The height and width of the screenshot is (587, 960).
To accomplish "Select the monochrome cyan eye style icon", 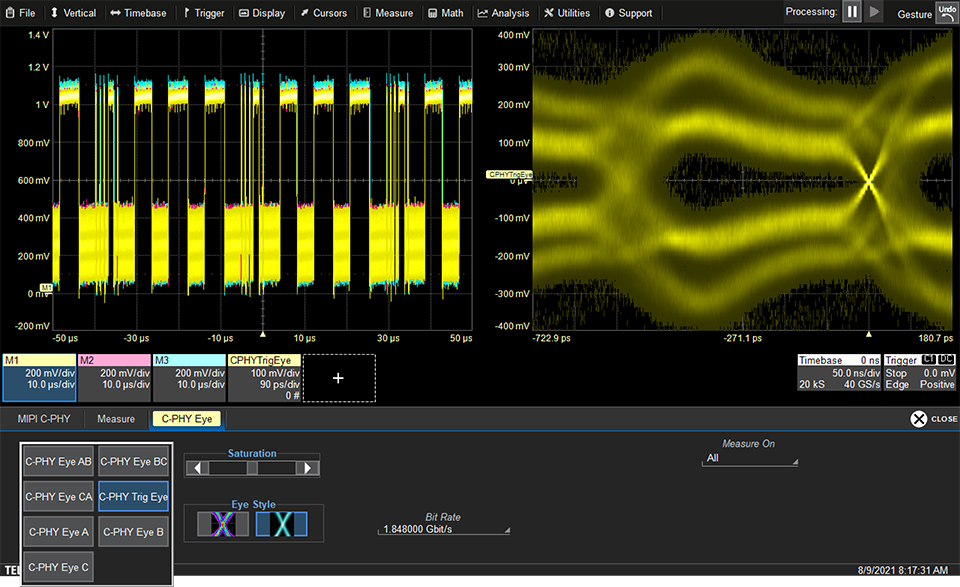I will click(x=281, y=523).
